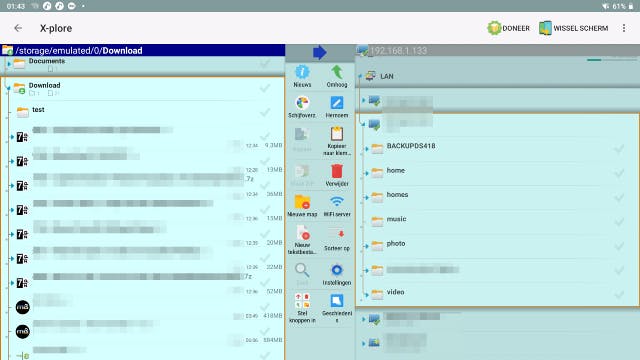Mark the home share checkmark
This screenshot has height=360, width=640.
click(619, 173)
